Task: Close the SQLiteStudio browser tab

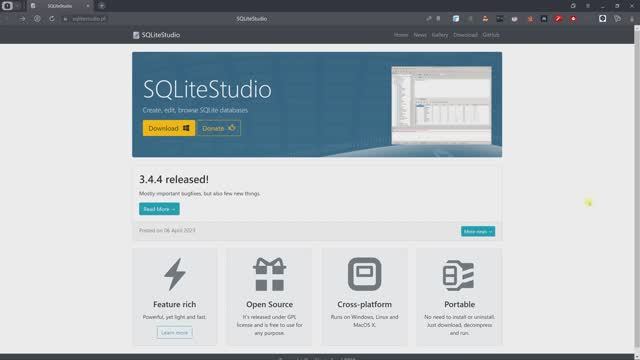Action: [88, 6]
